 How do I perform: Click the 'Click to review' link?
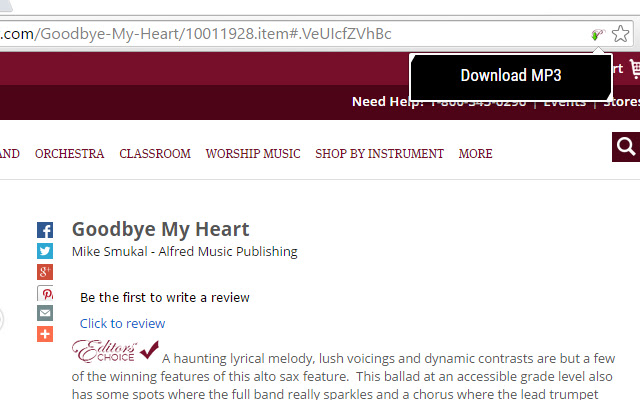[122, 324]
